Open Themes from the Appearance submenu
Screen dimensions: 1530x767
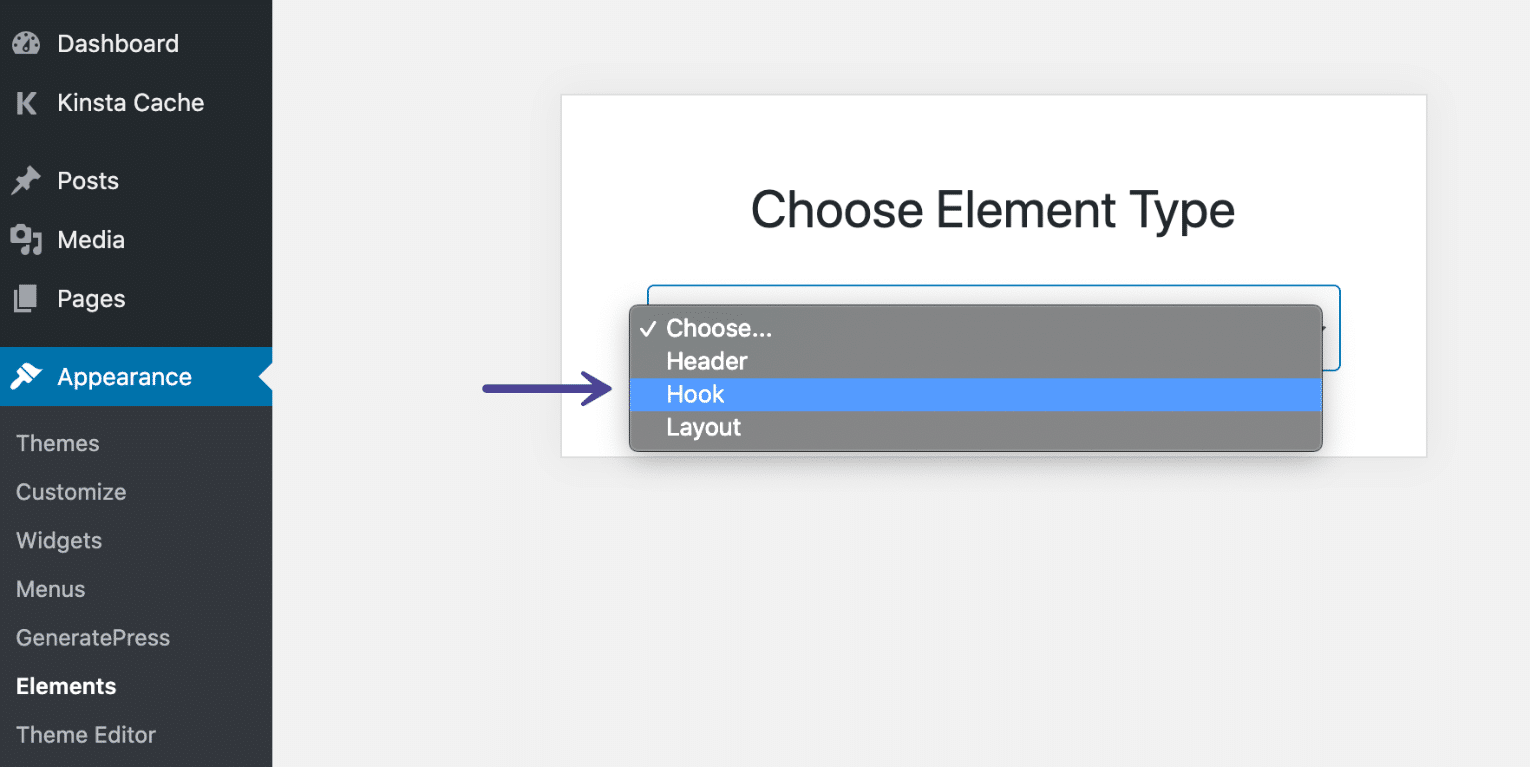(57, 443)
